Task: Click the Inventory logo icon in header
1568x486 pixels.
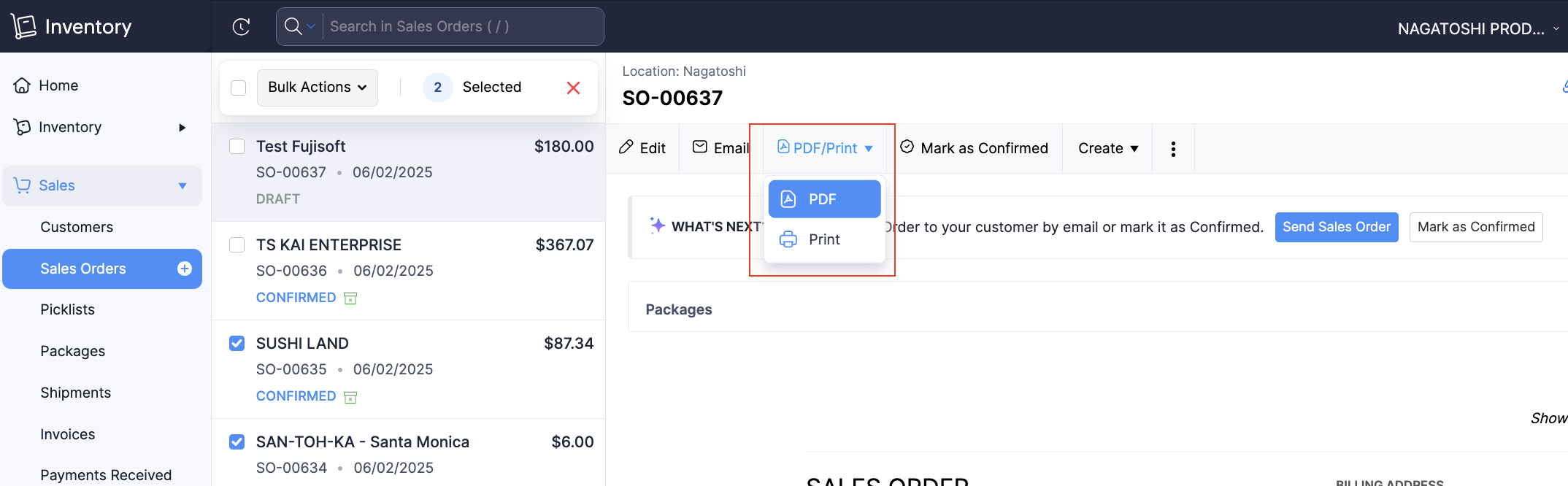Action: pos(23,26)
